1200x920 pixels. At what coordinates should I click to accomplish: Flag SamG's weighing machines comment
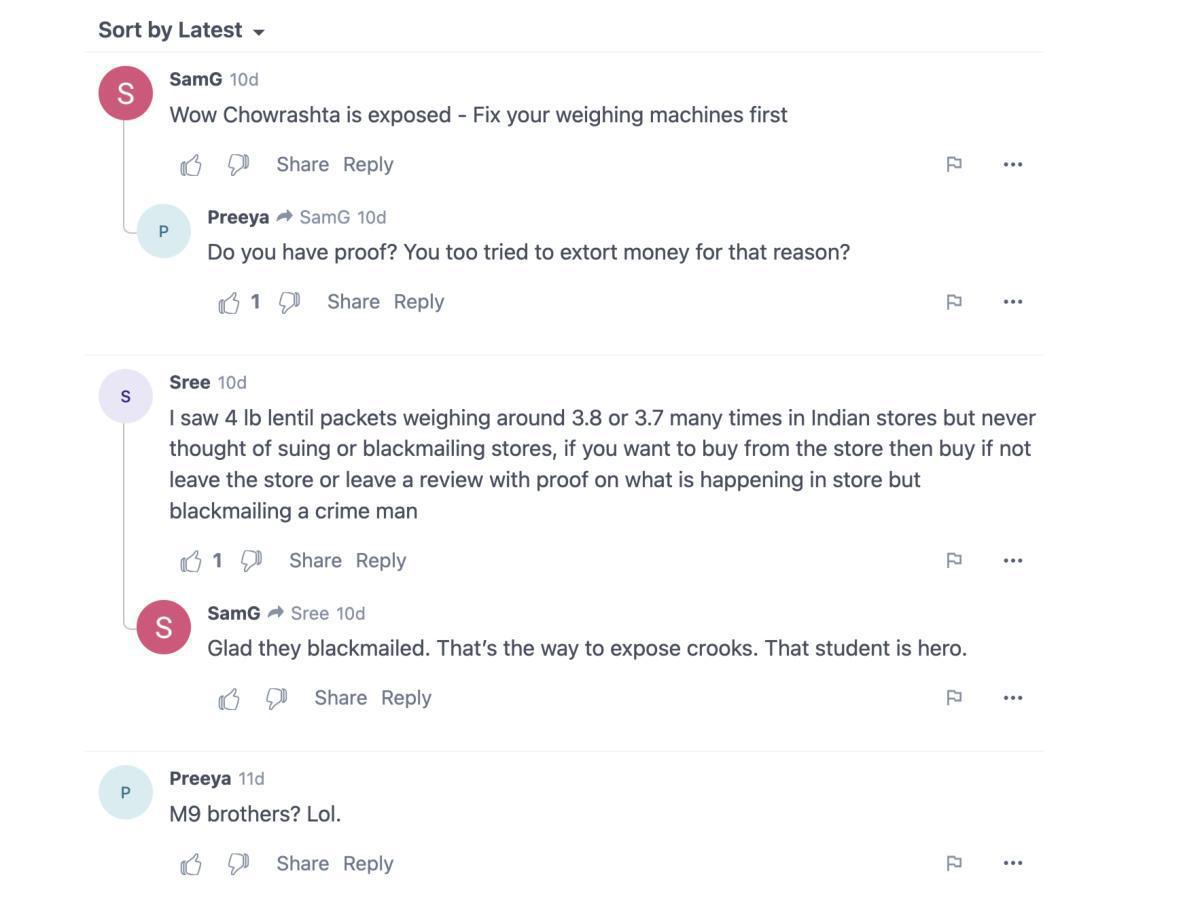point(954,165)
